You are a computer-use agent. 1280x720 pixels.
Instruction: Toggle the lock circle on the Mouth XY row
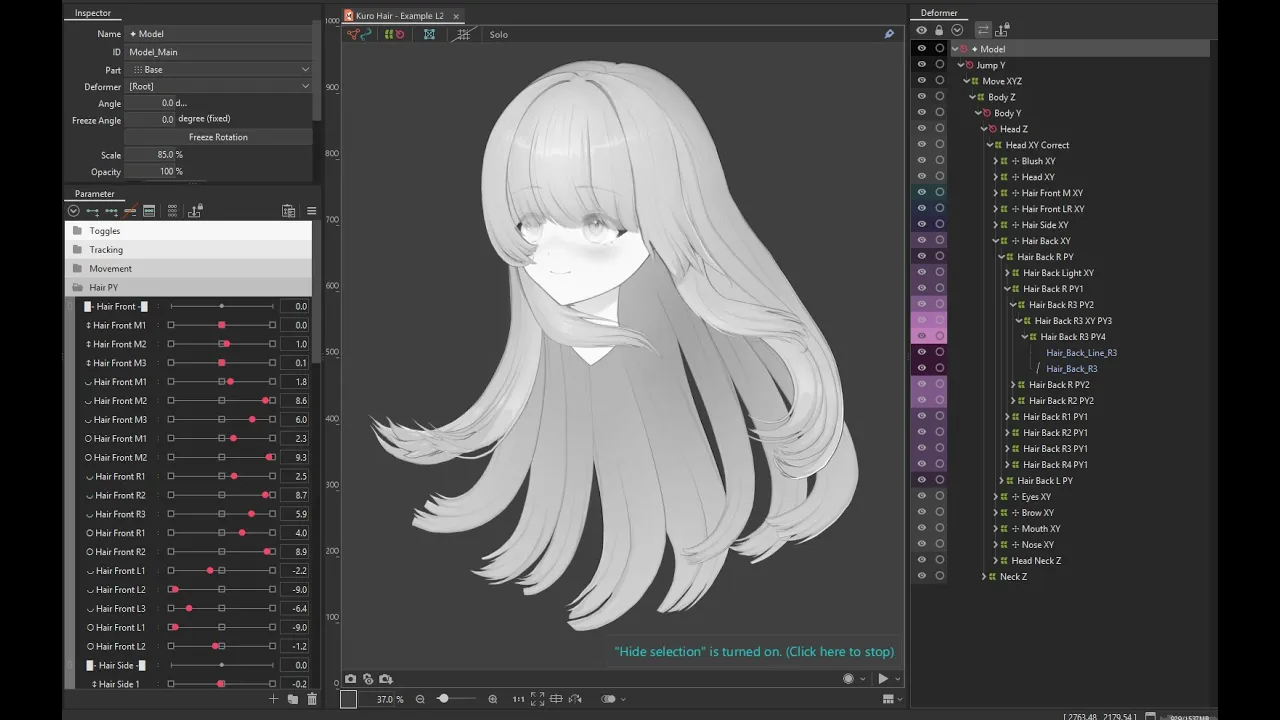pyautogui.click(x=939, y=528)
